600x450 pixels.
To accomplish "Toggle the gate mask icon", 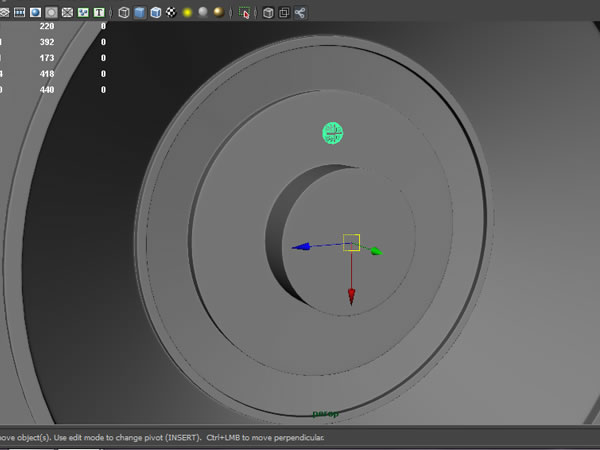I will pyautogui.click(x=51, y=13).
